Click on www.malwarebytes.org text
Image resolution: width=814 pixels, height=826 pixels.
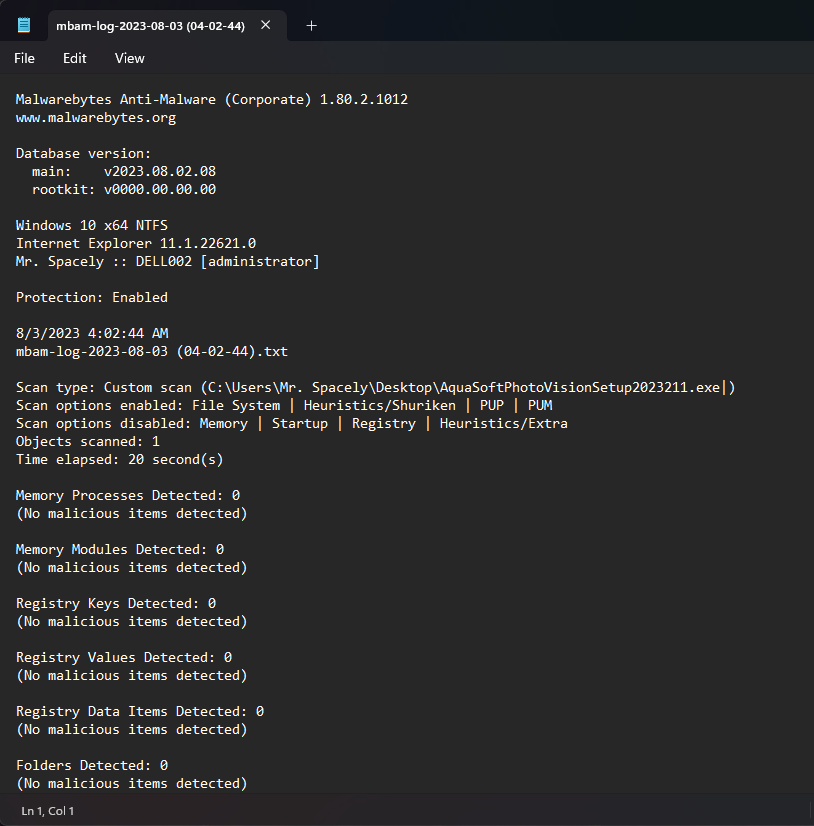(96, 117)
